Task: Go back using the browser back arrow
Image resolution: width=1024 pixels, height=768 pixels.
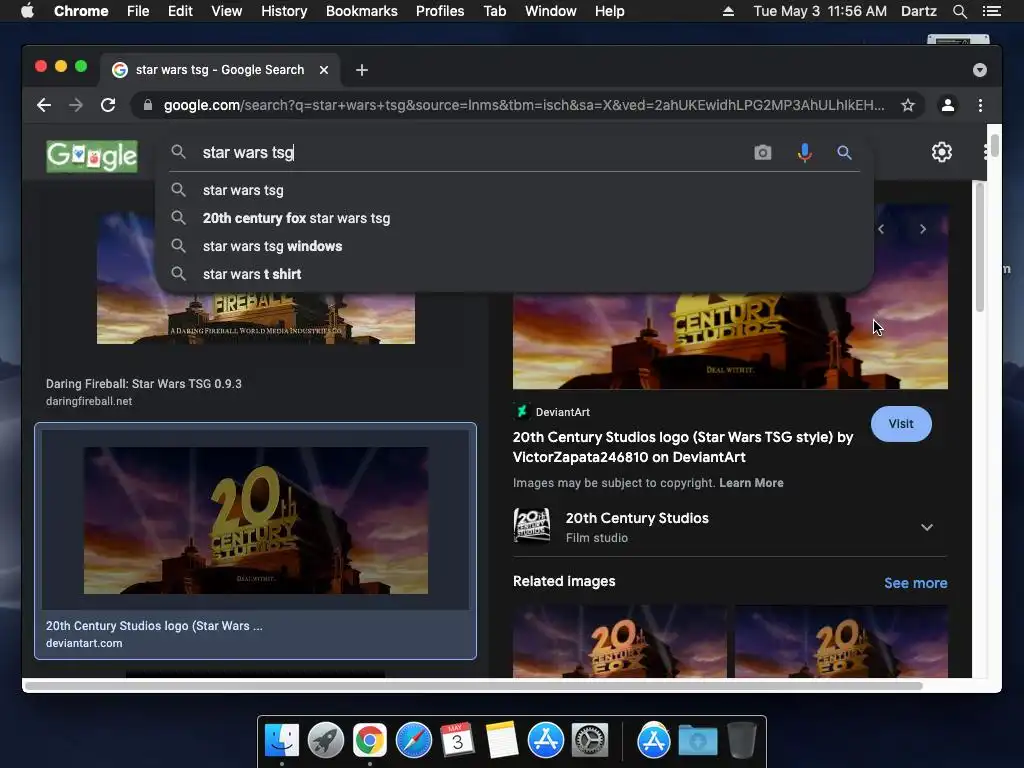Action: click(x=44, y=105)
